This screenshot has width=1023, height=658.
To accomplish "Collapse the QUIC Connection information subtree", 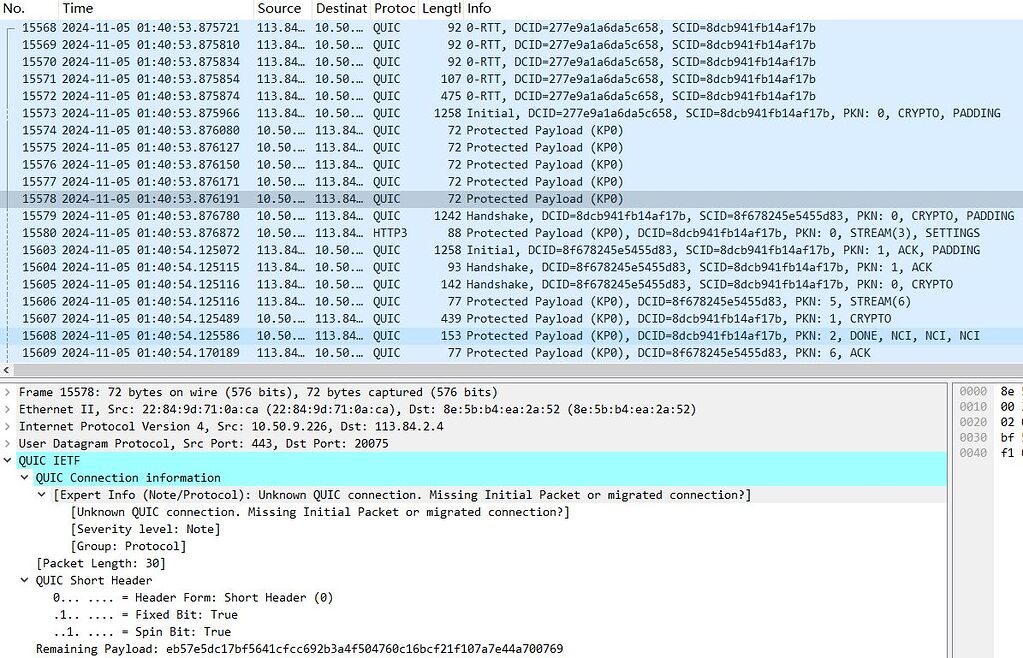I will tap(24, 477).
